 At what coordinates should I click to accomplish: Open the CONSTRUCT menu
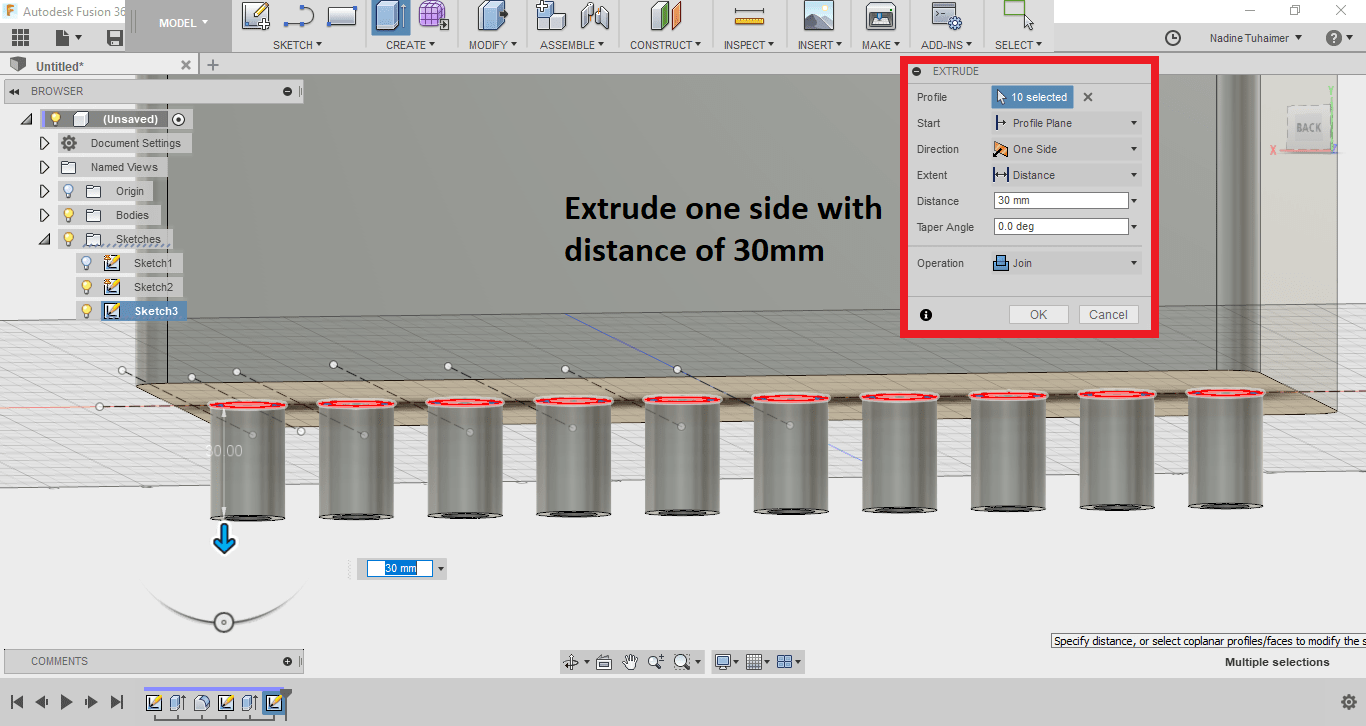point(665,45)
